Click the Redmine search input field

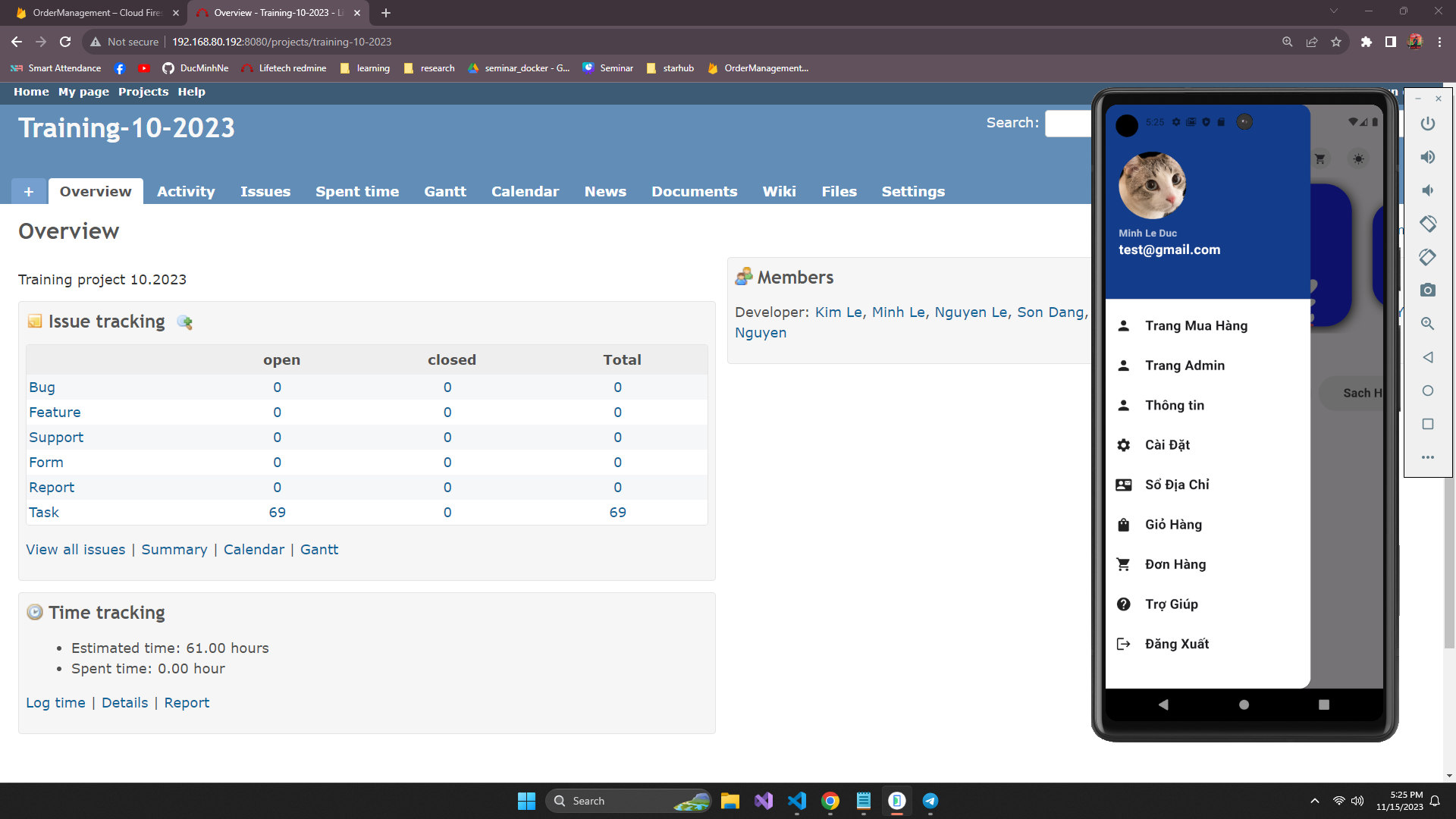click(x=1068, y=123)
